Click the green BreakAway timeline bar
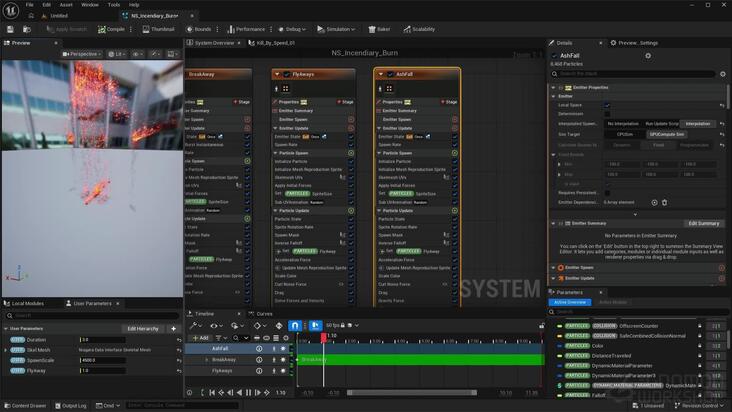732x412 pixels. [421, 360]
